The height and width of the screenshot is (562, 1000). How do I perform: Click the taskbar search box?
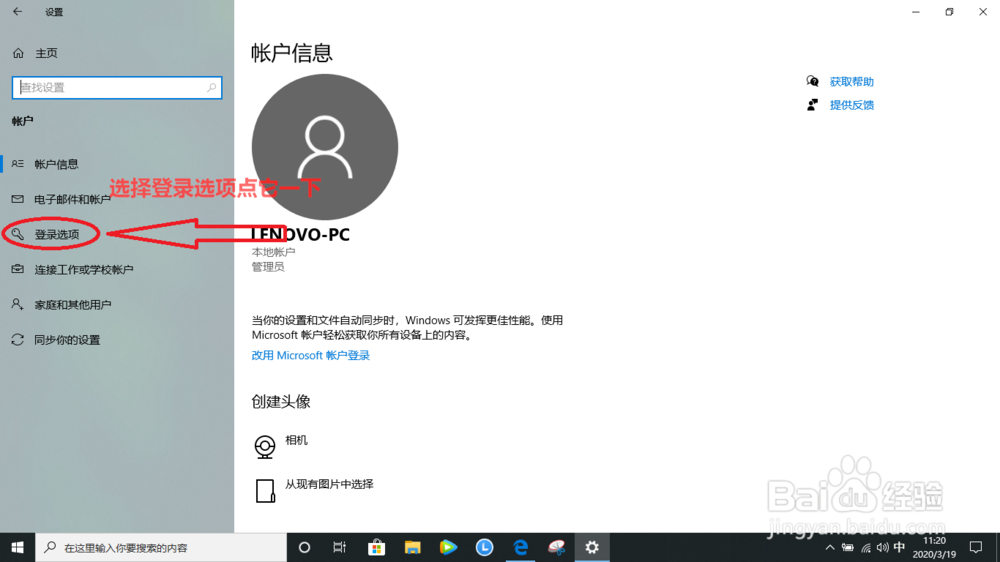pyautogui.click(x=161, y=547)
